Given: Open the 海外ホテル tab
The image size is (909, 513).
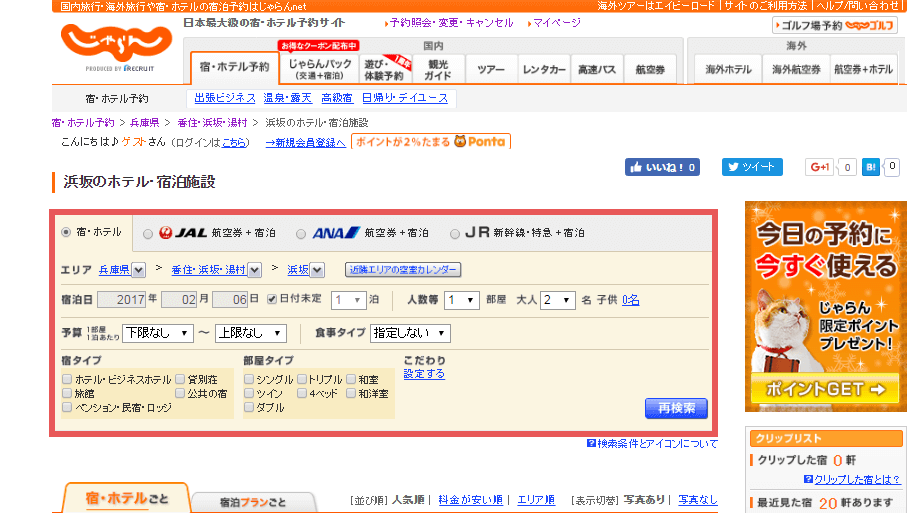Looking at the screenshot, I should [x=728, y=69].
